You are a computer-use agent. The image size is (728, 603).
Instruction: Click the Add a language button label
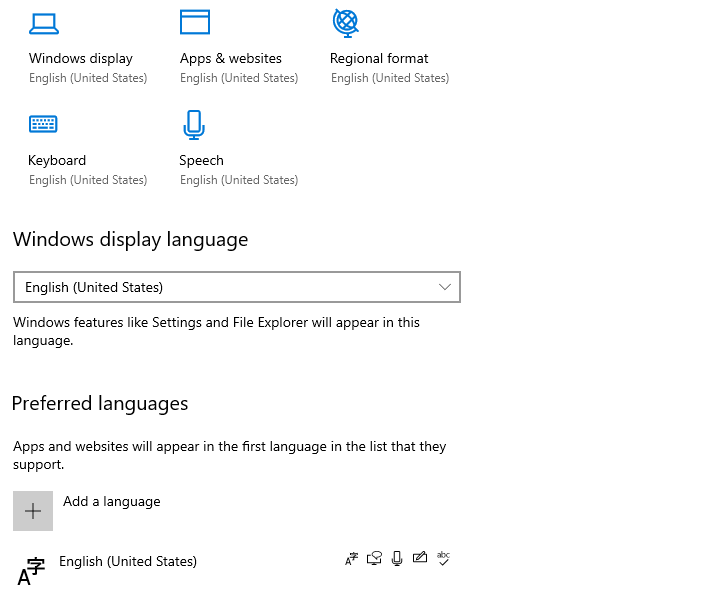tap(111, 501)
